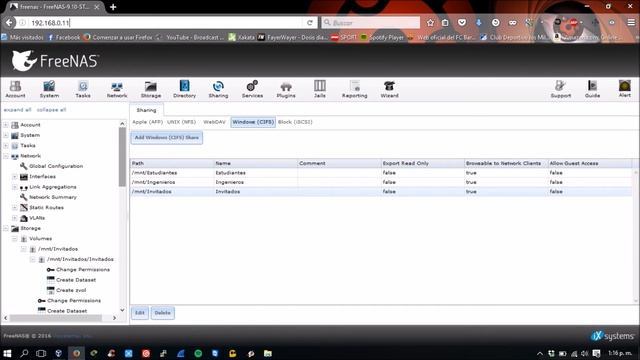Viewport: 640px width, 360px height.
Task: Click Add Windows (CIFS) Share button
Action: click(167, 138)
